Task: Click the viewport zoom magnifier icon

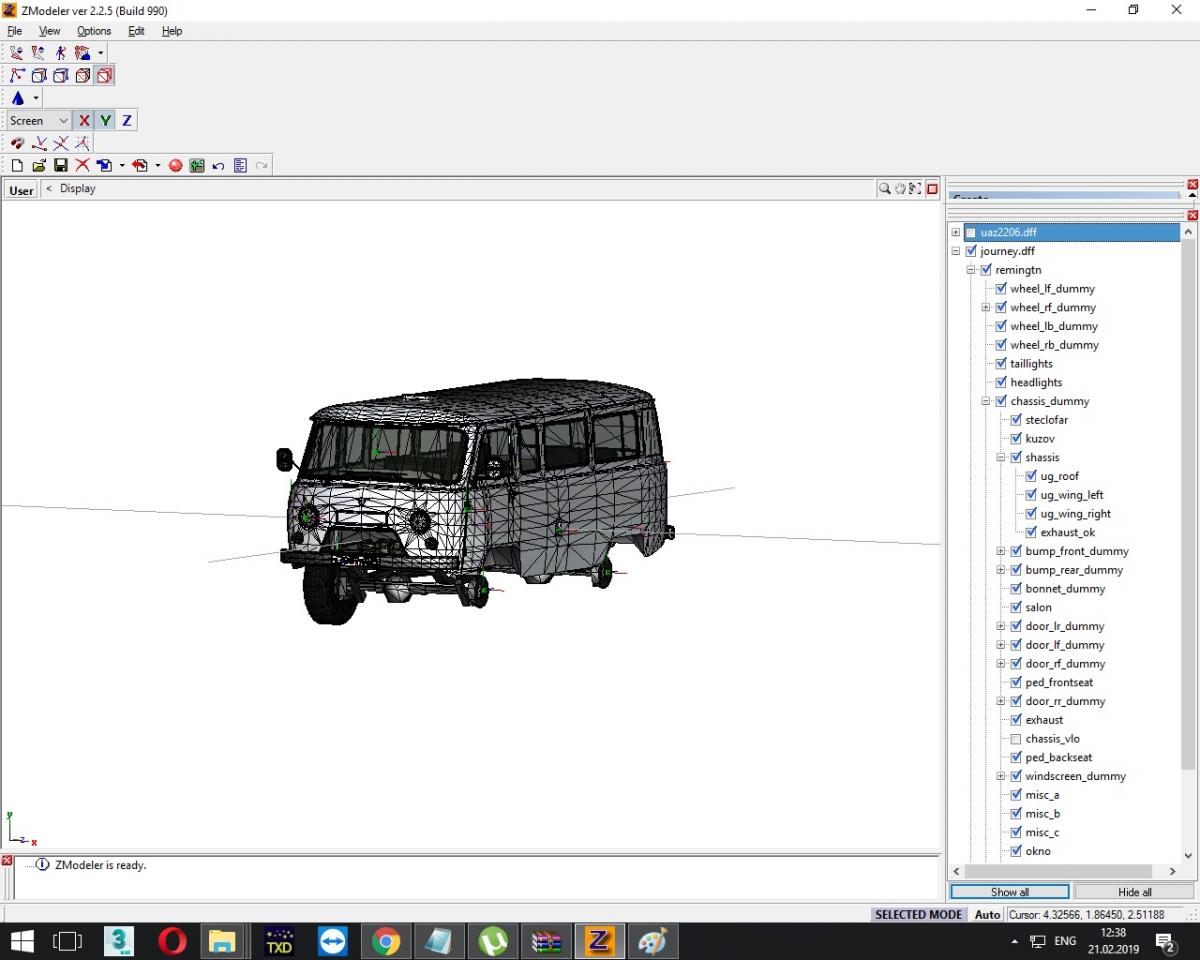Action: (884, 188)
